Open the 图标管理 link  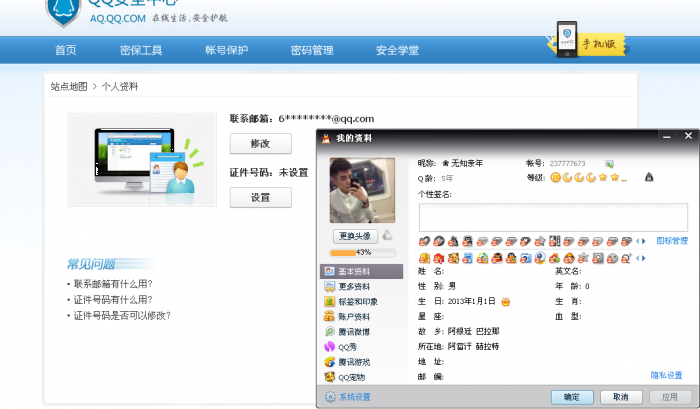click(672, 241)
